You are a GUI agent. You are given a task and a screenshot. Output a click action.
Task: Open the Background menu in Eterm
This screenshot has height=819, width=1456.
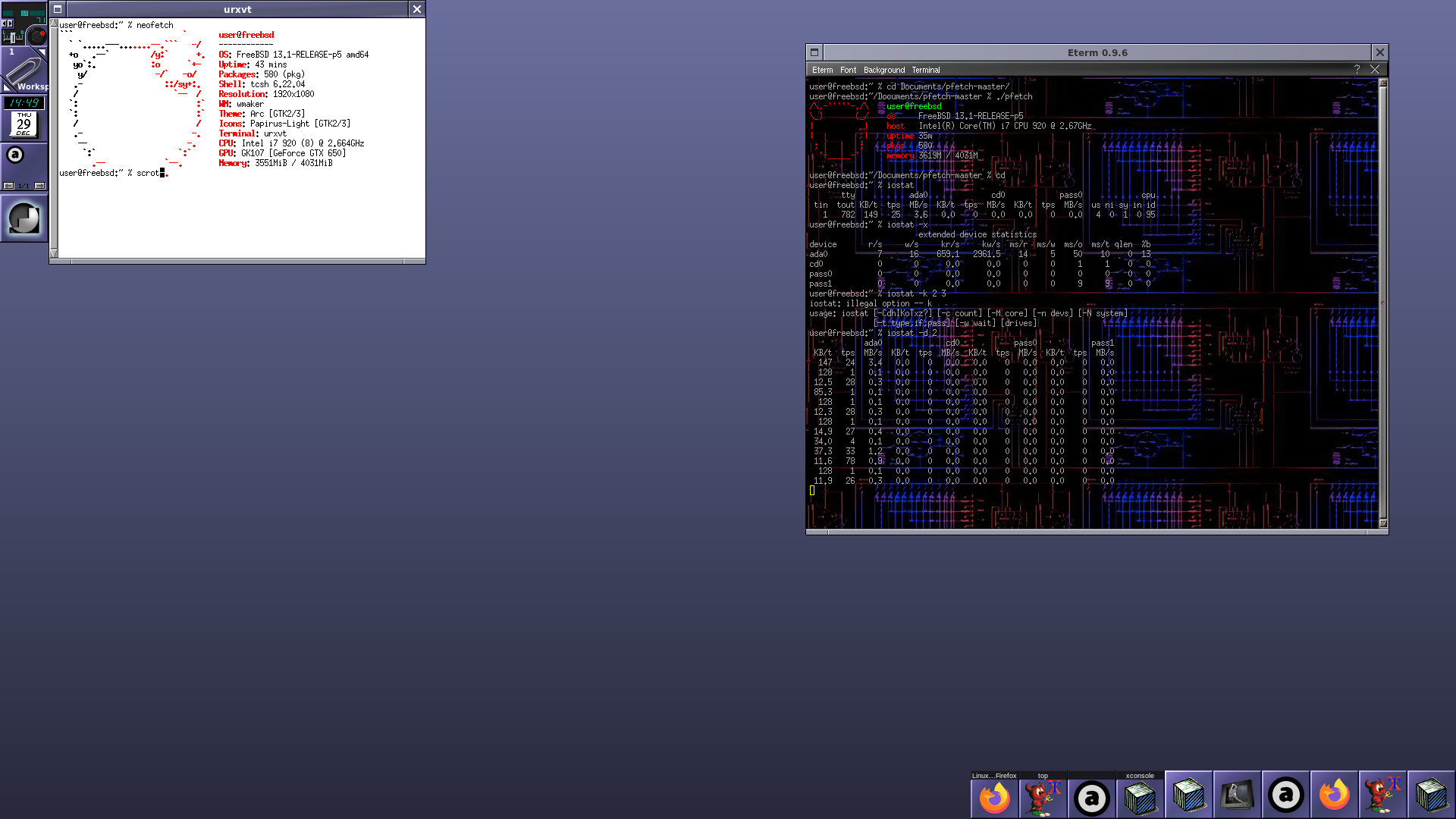(884, 70)
